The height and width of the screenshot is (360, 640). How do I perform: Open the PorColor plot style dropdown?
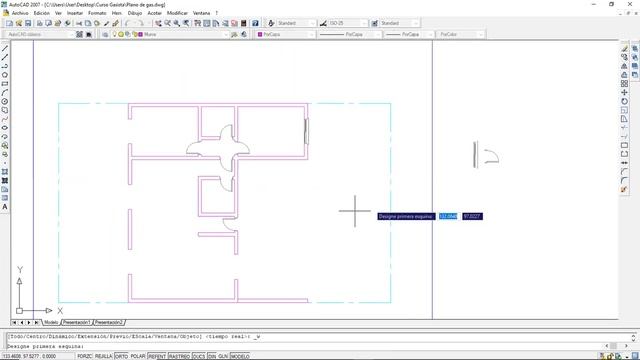coord(481,35)
